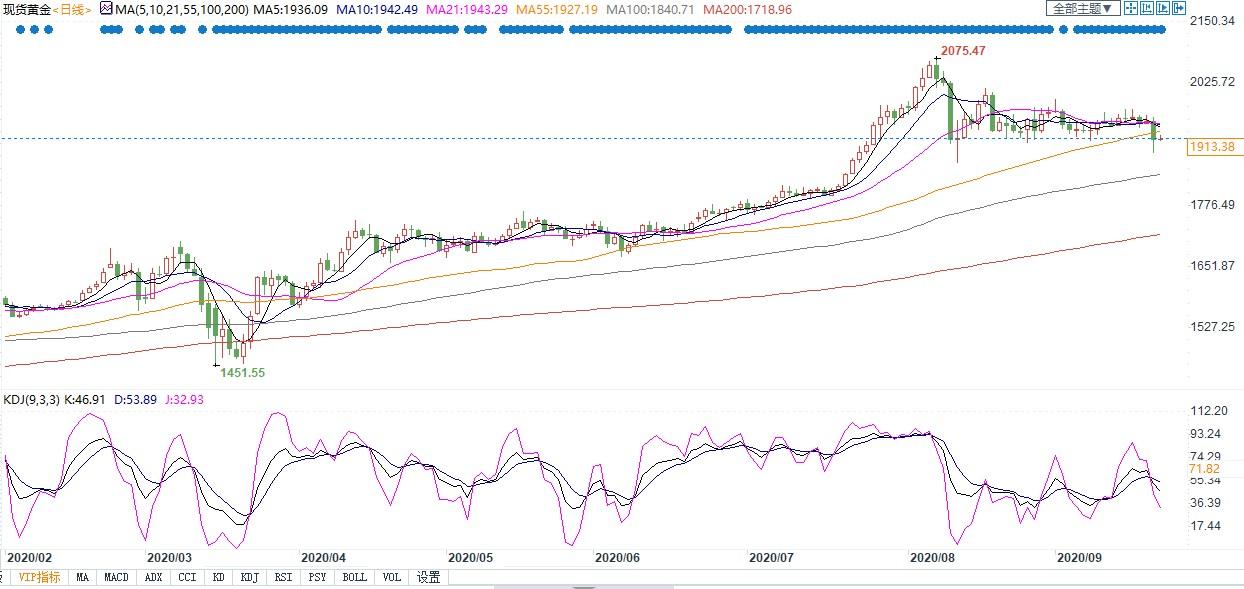Open the 日线 period selector
Image resolution: width=1244 pixels, height=589 pixels.
(x=74, y=9)
